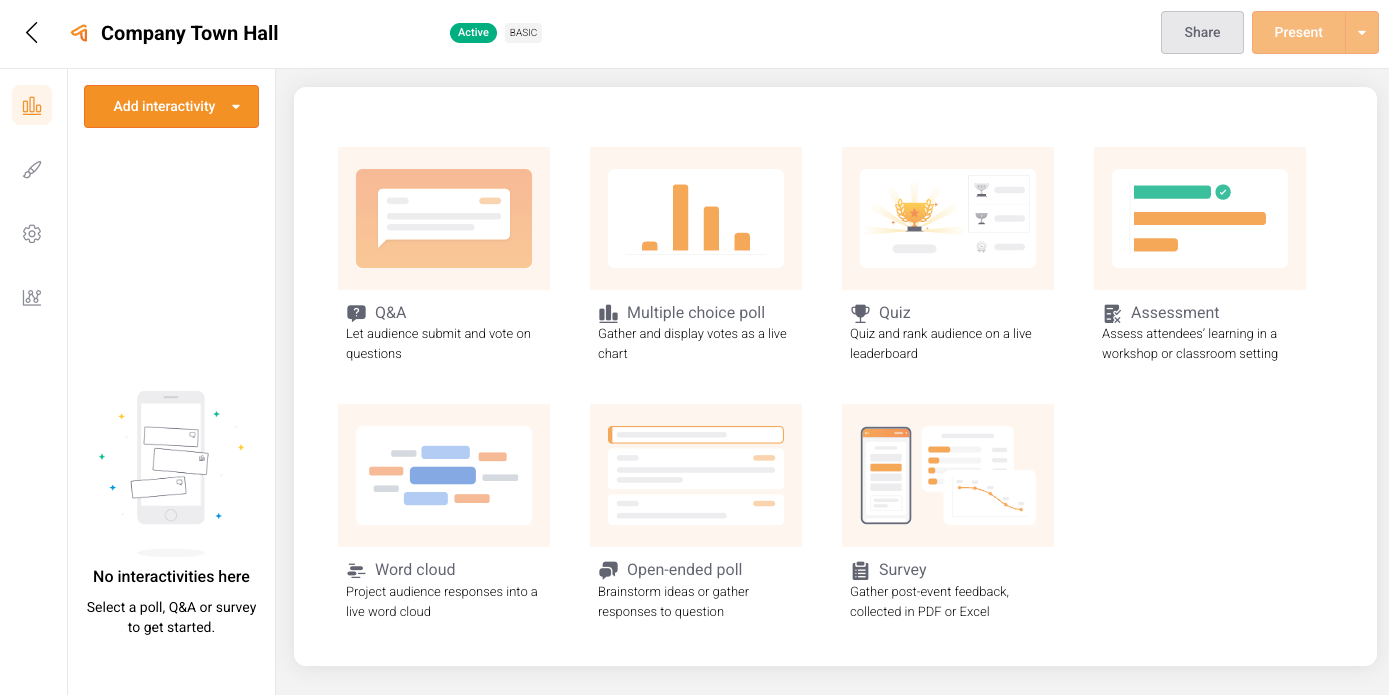
Task: Open the interactivities bar chart sidebar icon
Action: tap(32, 105)
